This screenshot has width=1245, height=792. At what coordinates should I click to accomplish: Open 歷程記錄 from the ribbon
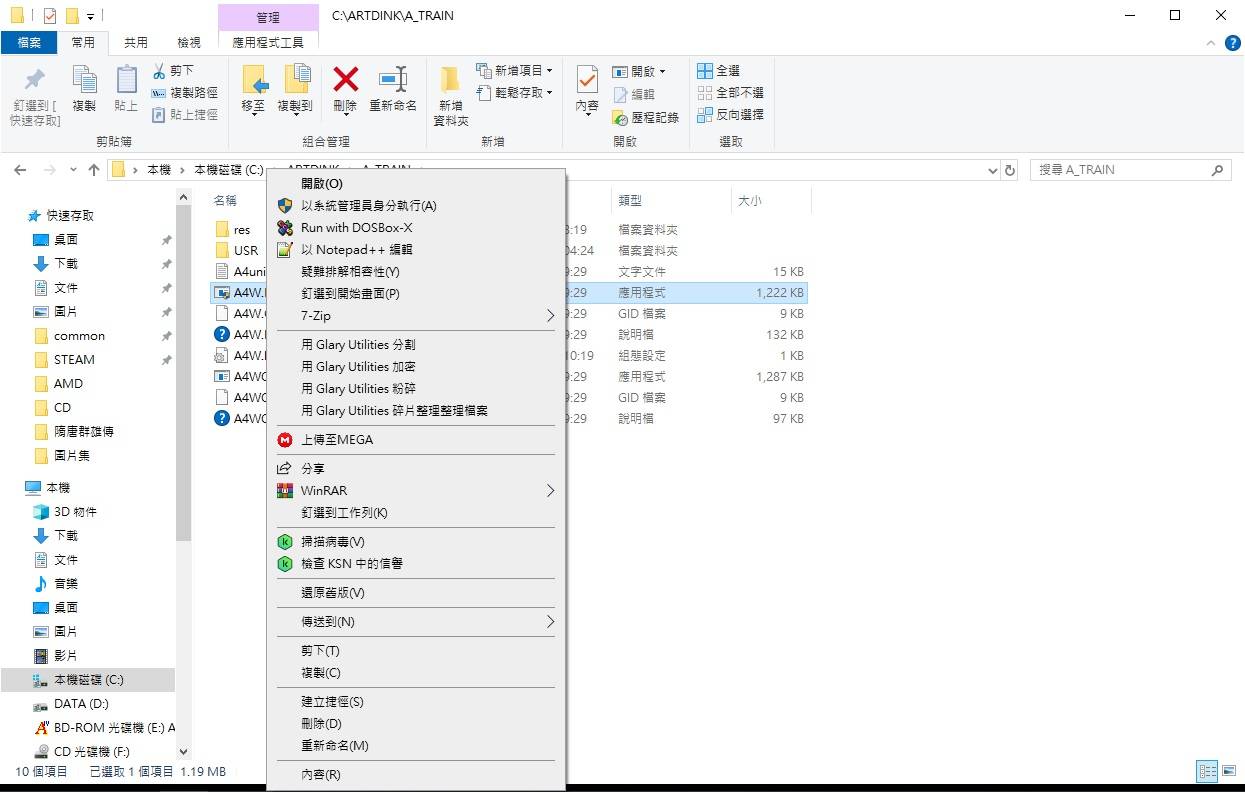[646, 117]
